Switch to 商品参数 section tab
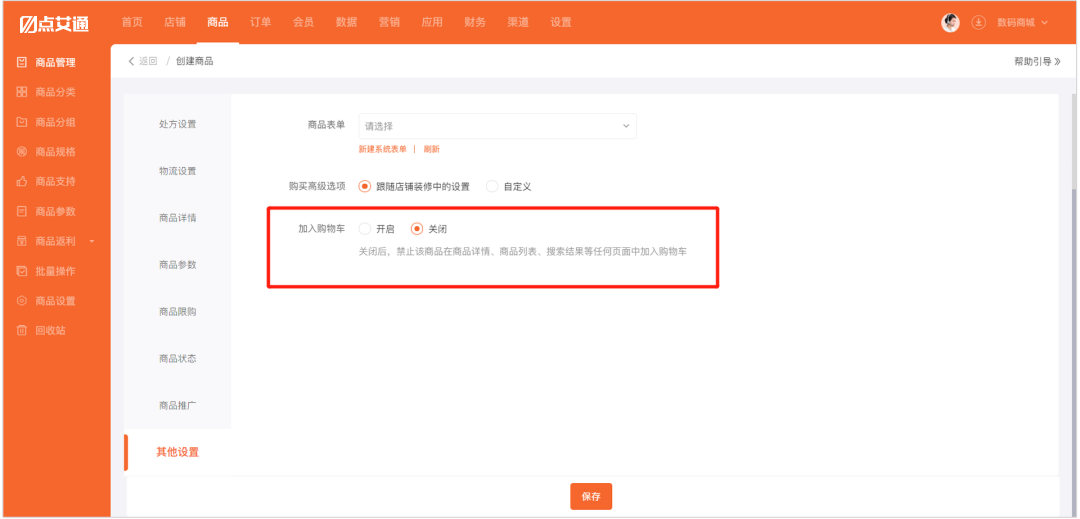Image resolution: width=1080 pixels, height=519 pixels. pyautogui.click(x=178, y=265)
